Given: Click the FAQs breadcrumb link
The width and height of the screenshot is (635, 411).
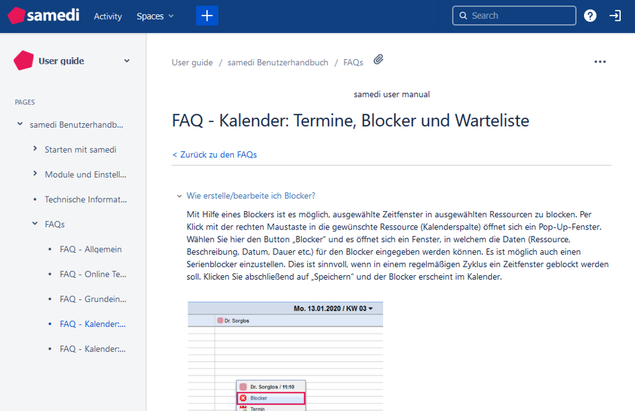Looking at the screenshot, I should pyautogui.click(x=353, y=62).
